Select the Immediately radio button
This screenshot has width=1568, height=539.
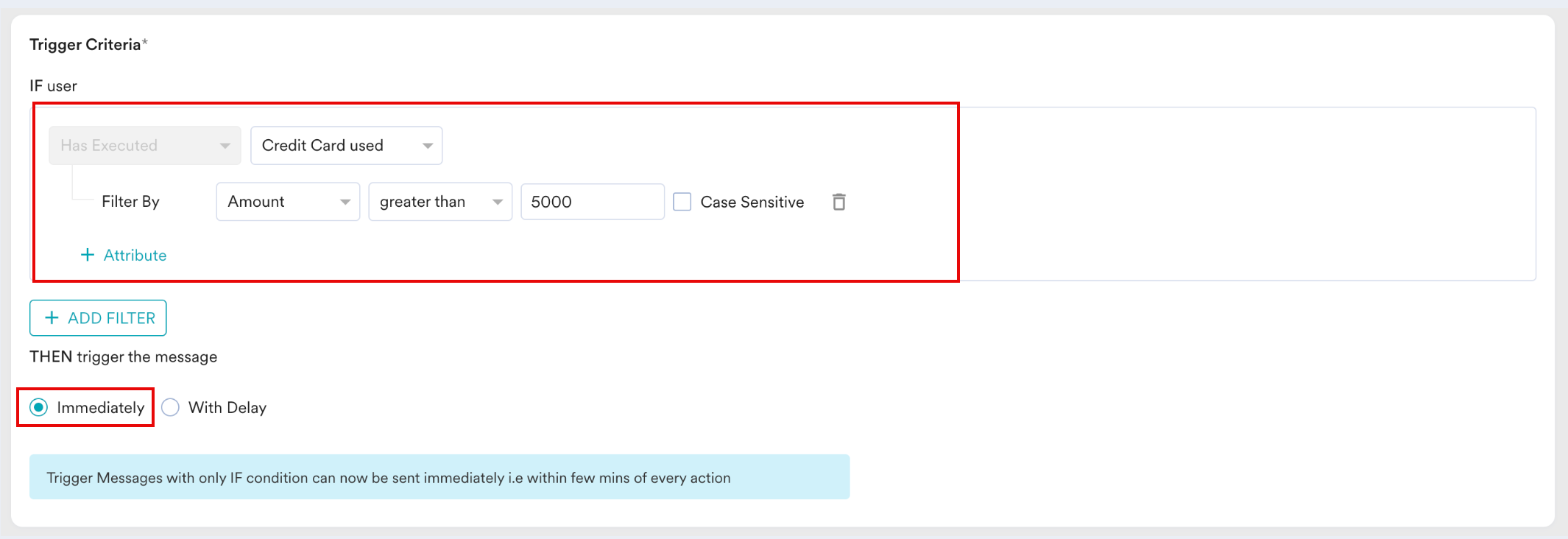(x=39, y=407)
